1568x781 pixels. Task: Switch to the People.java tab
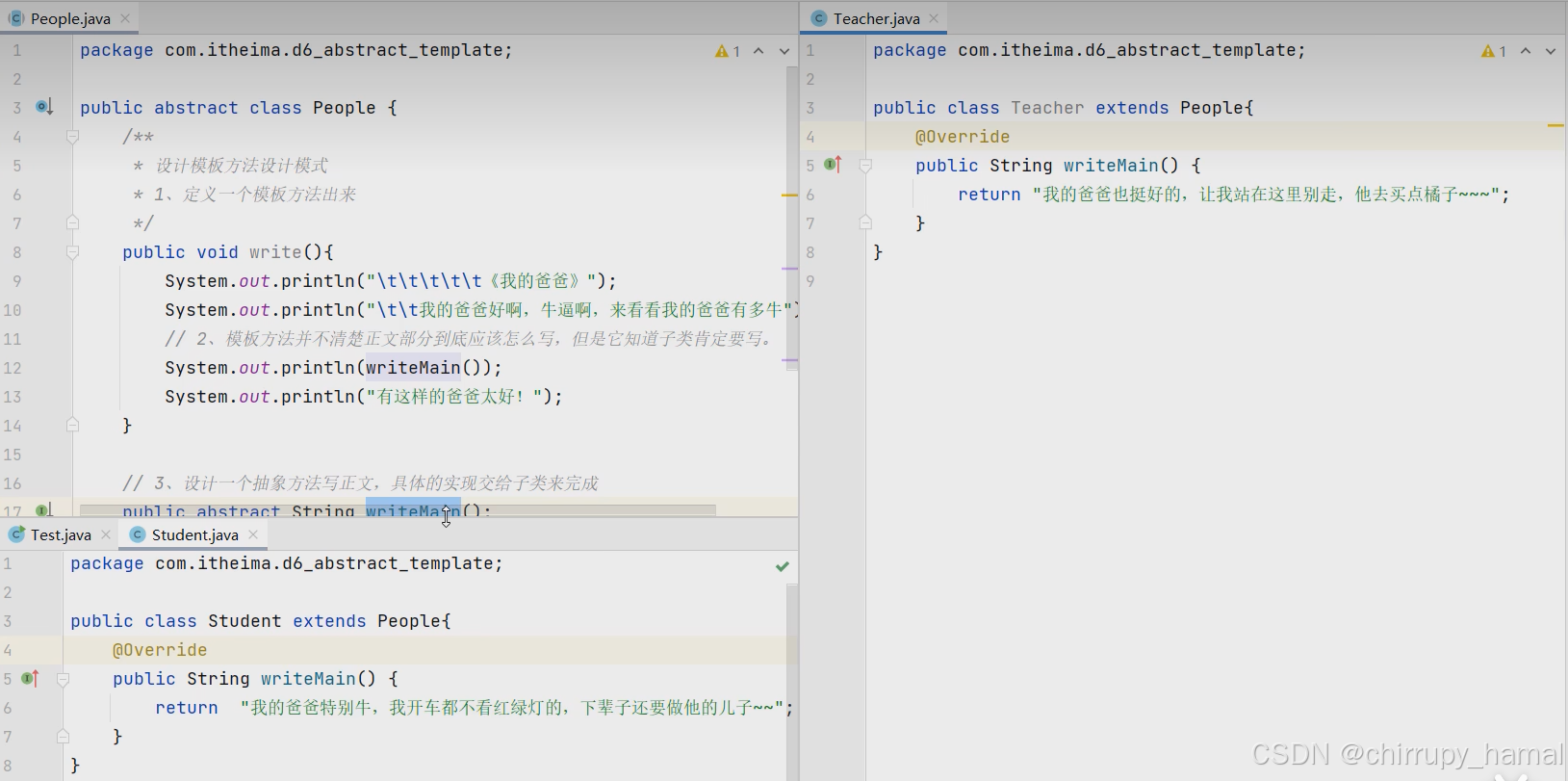point(70,18)
